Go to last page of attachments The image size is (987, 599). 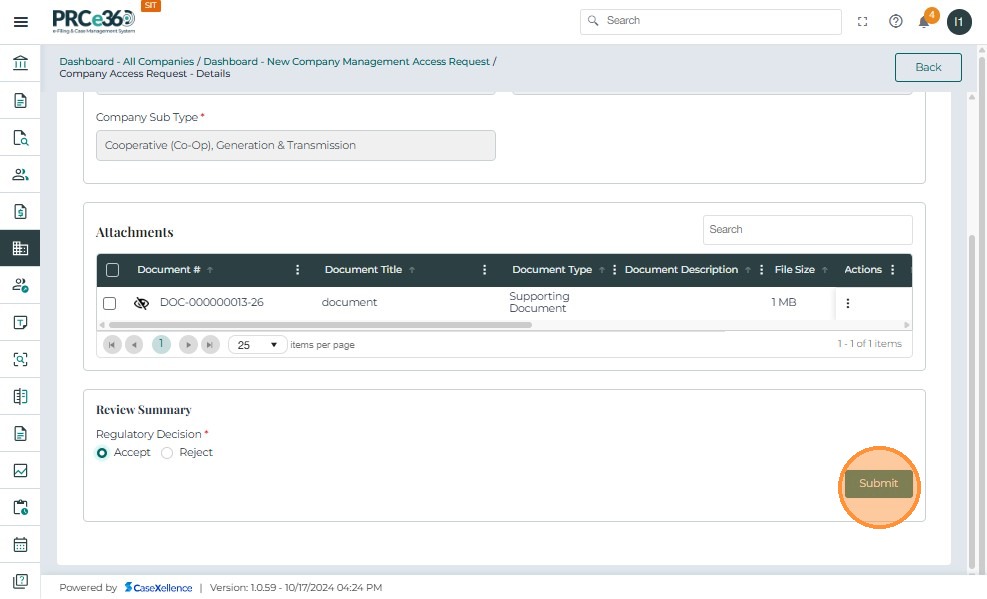210,345
